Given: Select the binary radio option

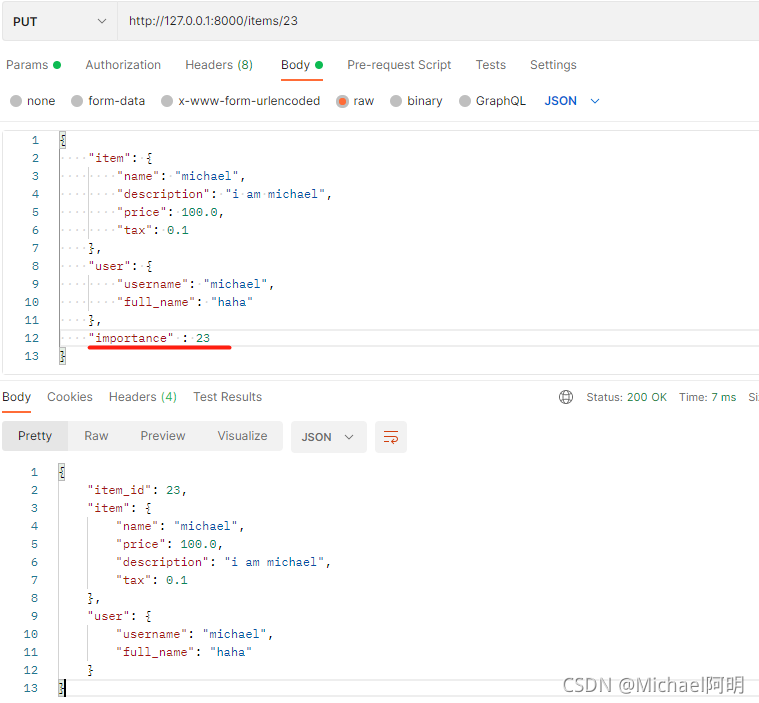Looking at the screenshot, I should pos(396,101).
